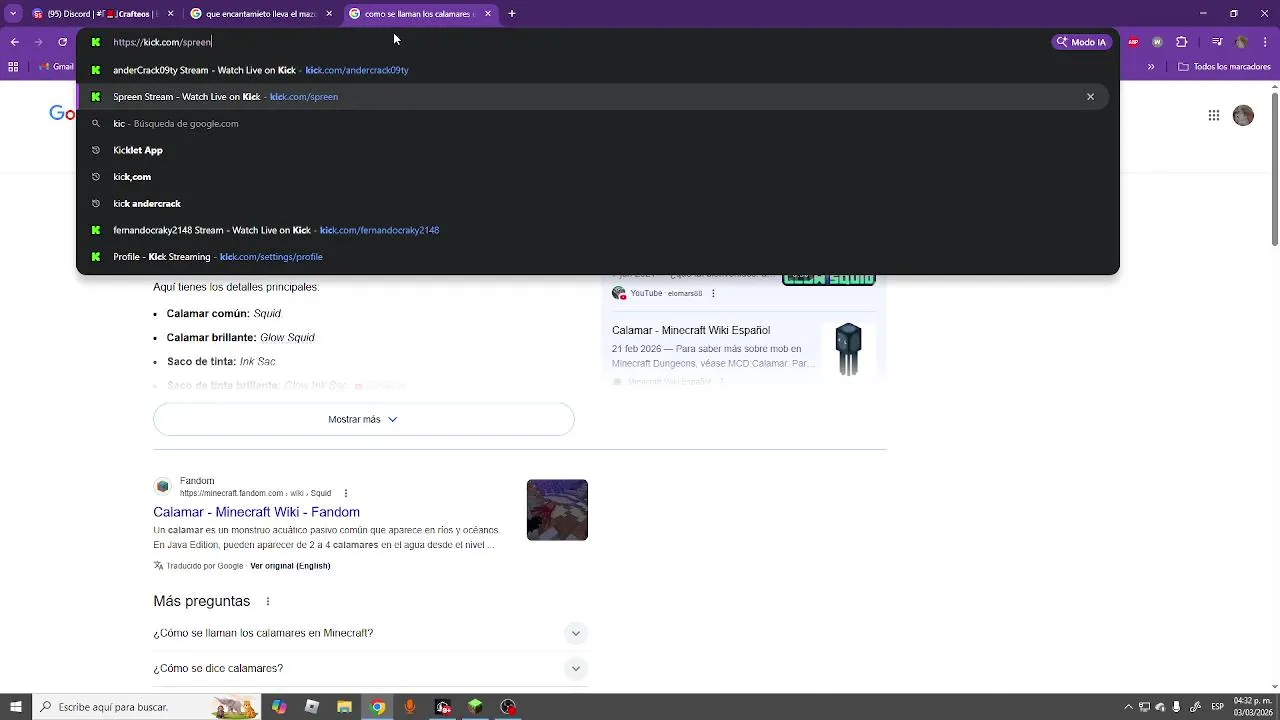Open the Chrome profile avatar in toolbar
This screenshot has width=1280, height=720.
(1241, 42)
